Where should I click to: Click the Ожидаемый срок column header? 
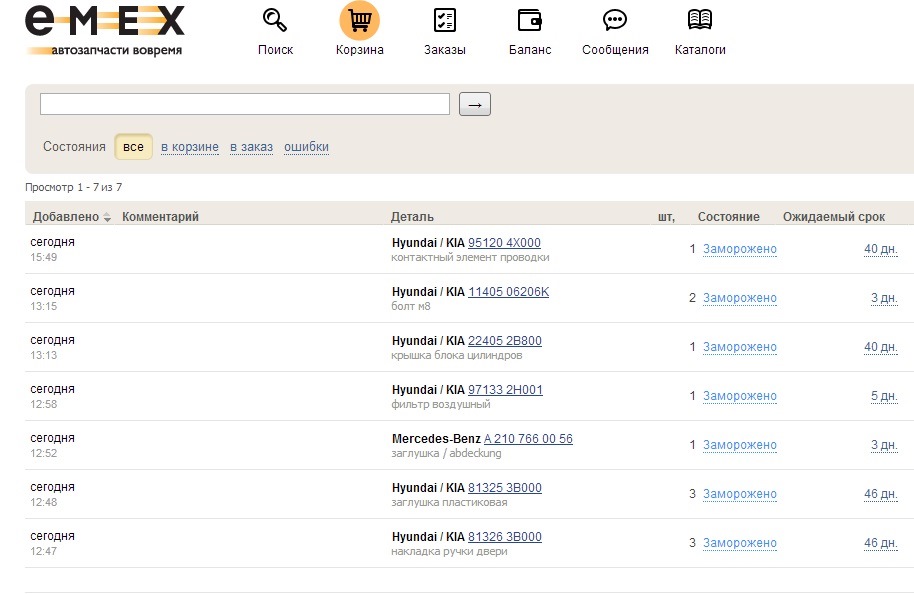(834, 217)
